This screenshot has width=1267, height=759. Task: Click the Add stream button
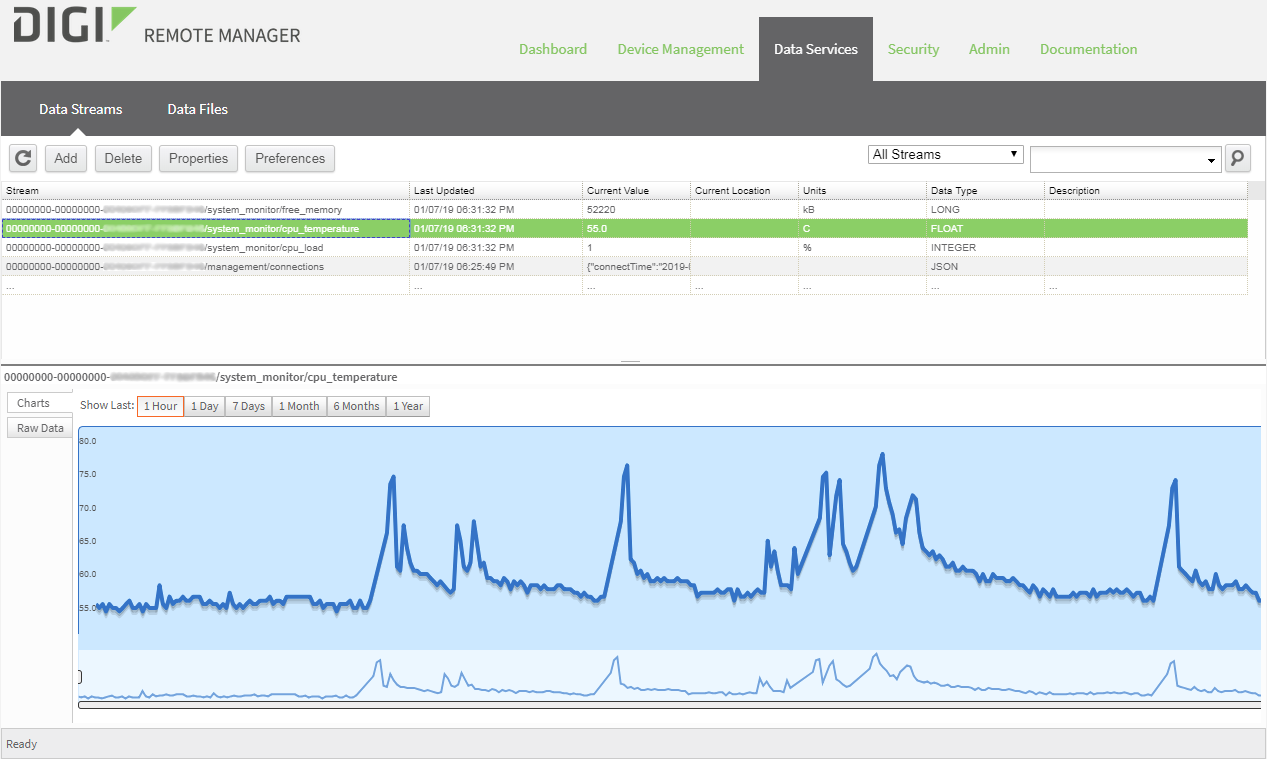66,158
